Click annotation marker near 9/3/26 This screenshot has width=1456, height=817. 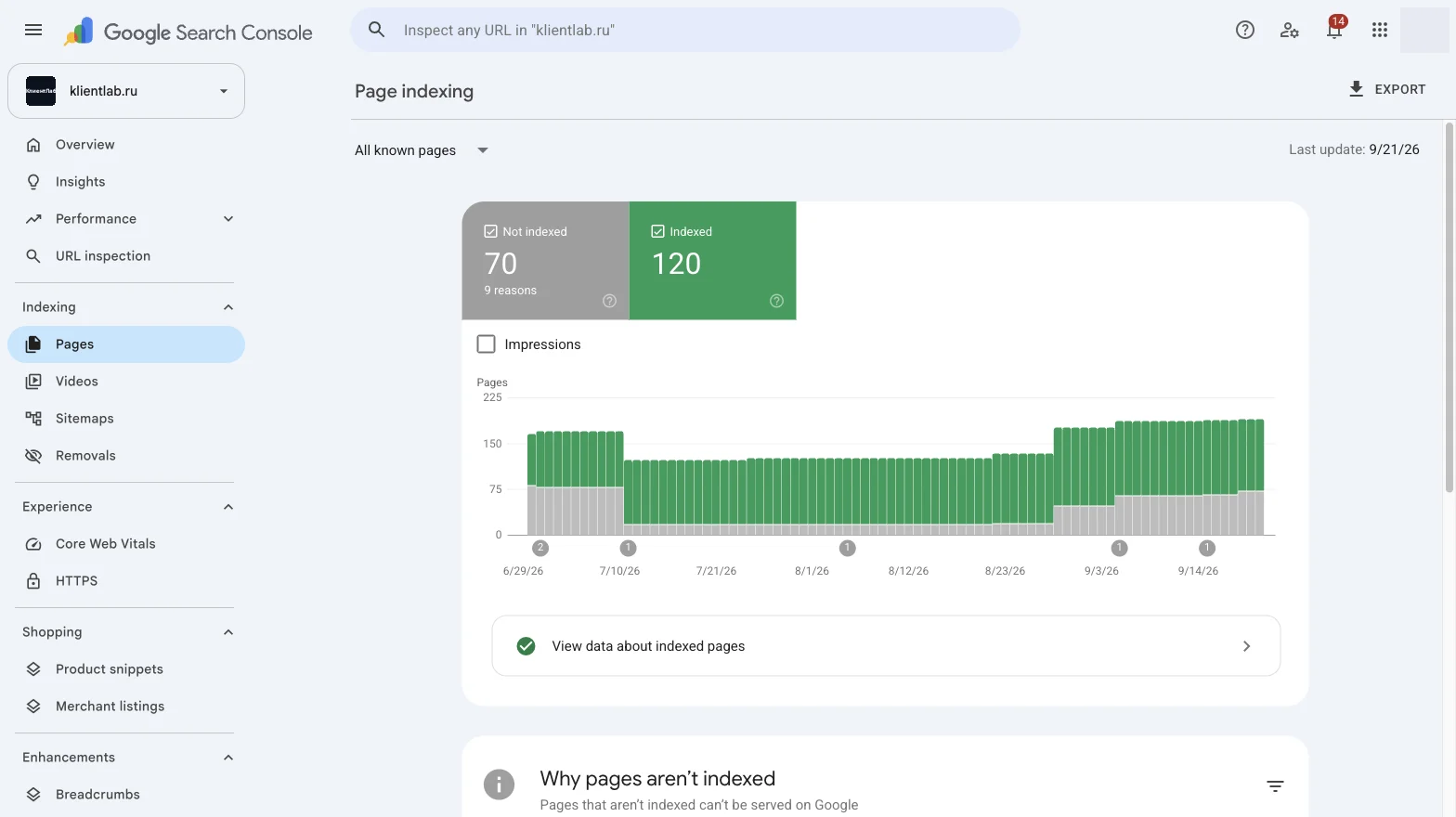(x=1119, y=548)
